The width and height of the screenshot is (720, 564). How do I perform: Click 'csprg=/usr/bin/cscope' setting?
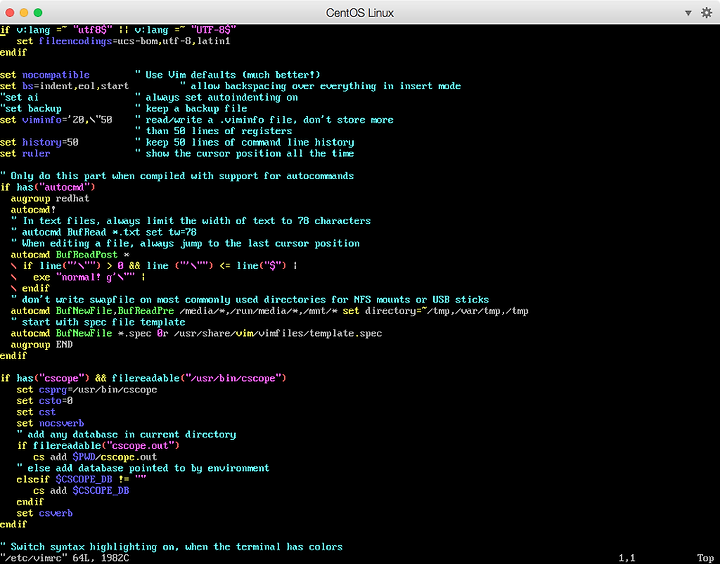coord(98,389)
